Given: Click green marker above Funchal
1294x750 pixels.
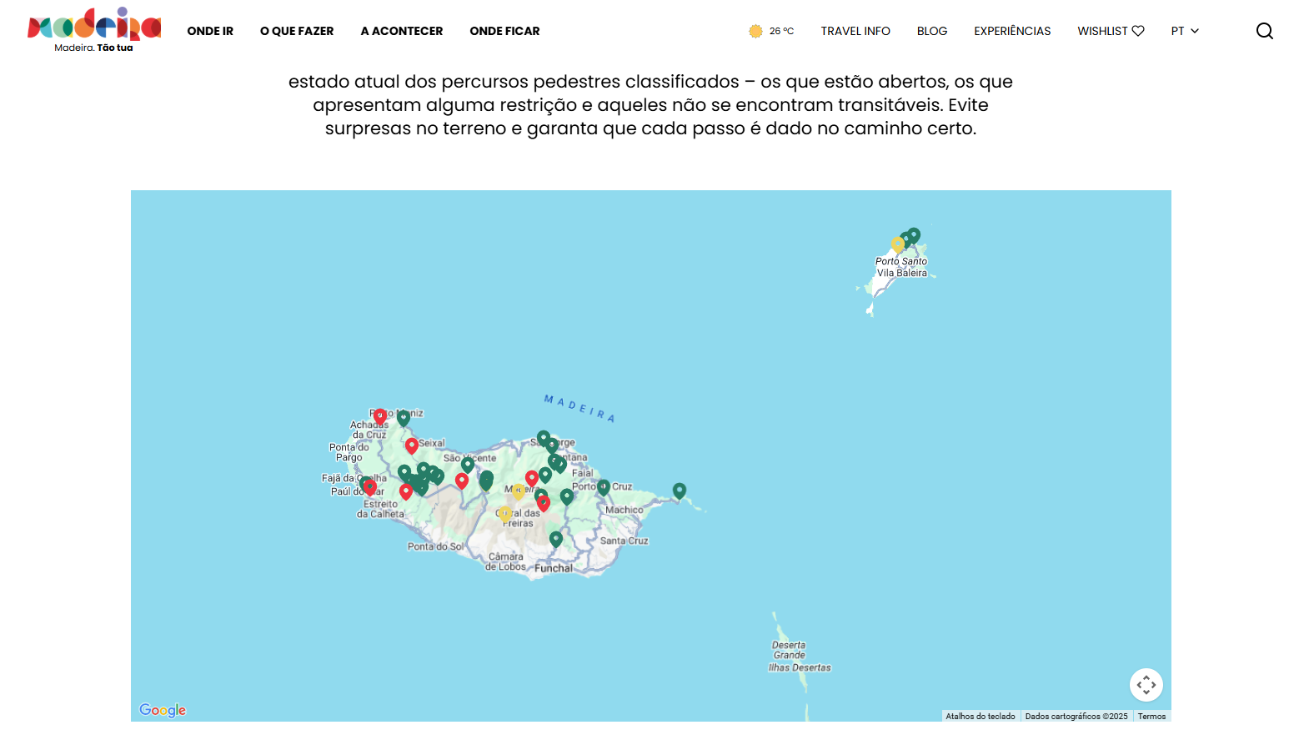Looking at the screenshot, I should pos(556,538).
